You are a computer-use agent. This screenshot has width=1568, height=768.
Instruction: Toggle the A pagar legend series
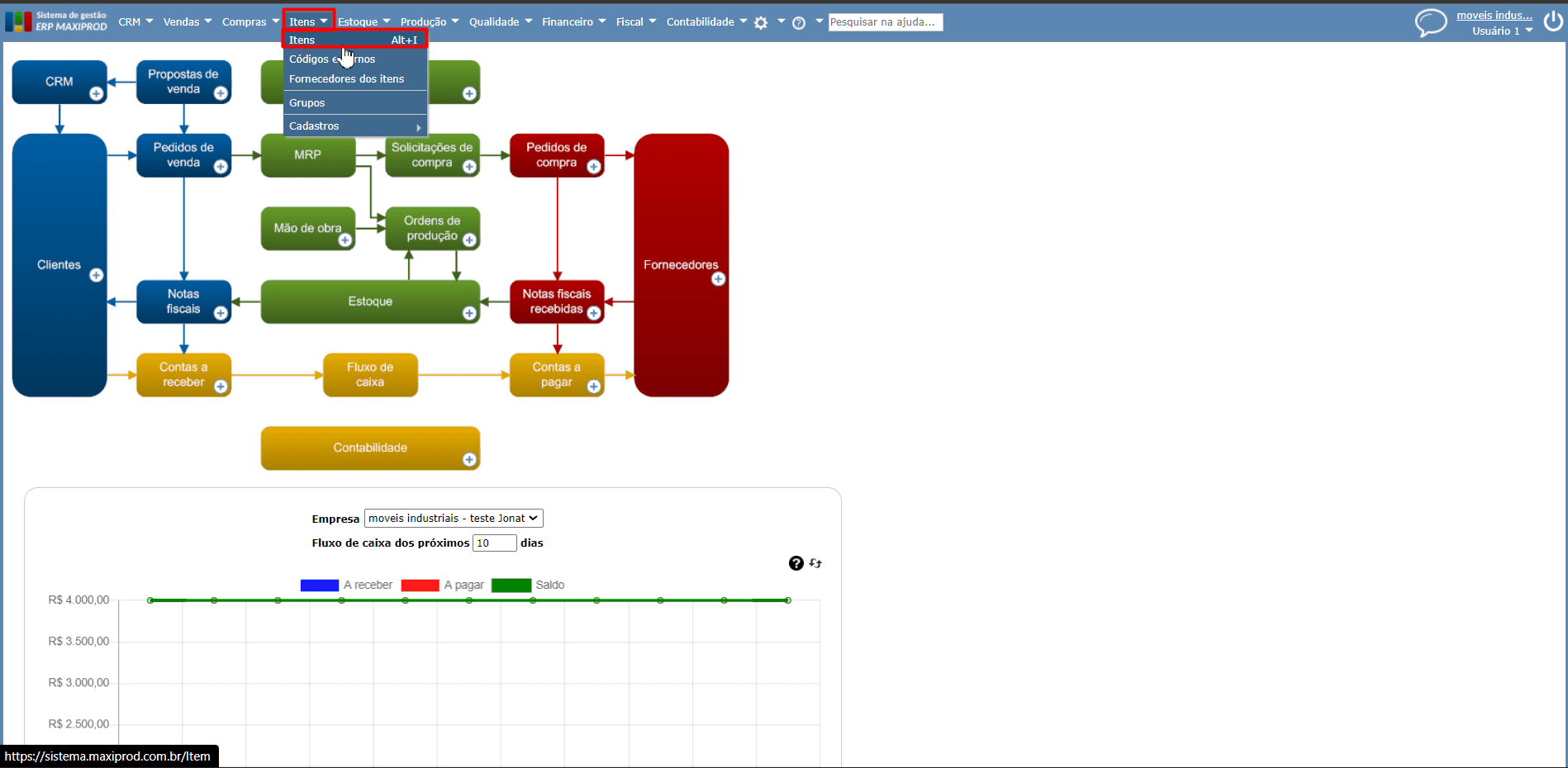442,585
